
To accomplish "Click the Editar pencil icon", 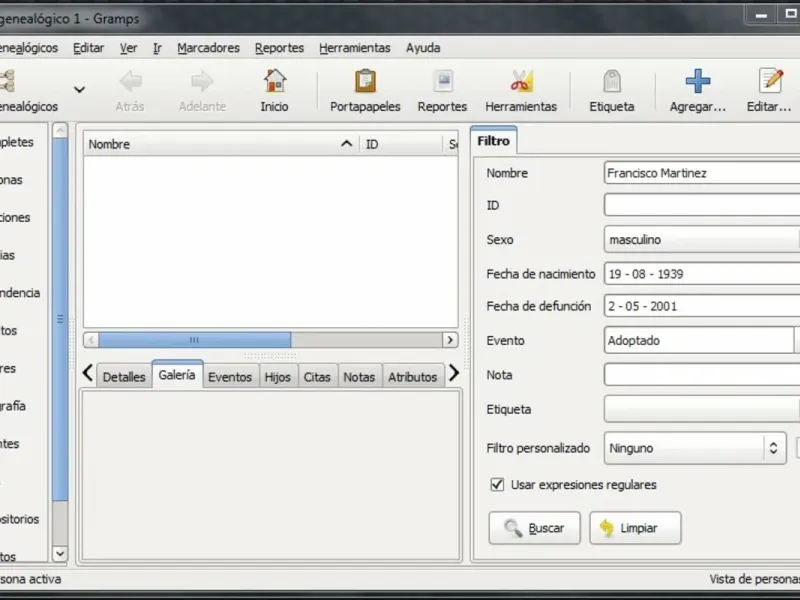I will [x=771, y=82].
